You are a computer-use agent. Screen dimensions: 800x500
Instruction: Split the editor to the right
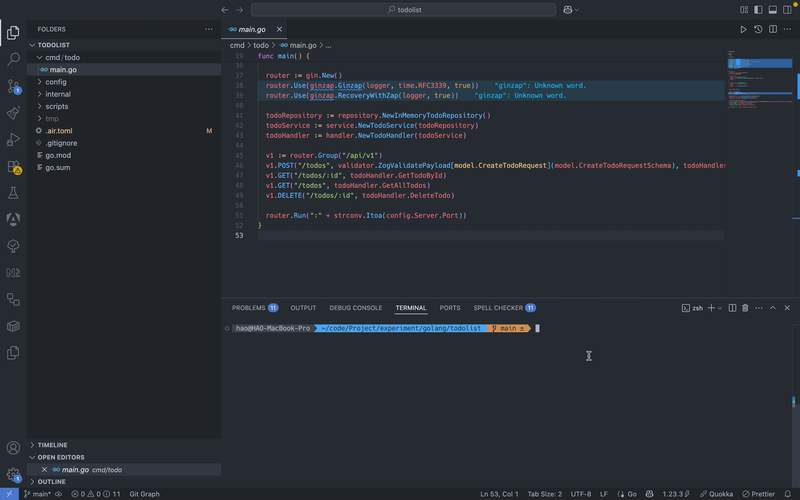tap(773, 30)
